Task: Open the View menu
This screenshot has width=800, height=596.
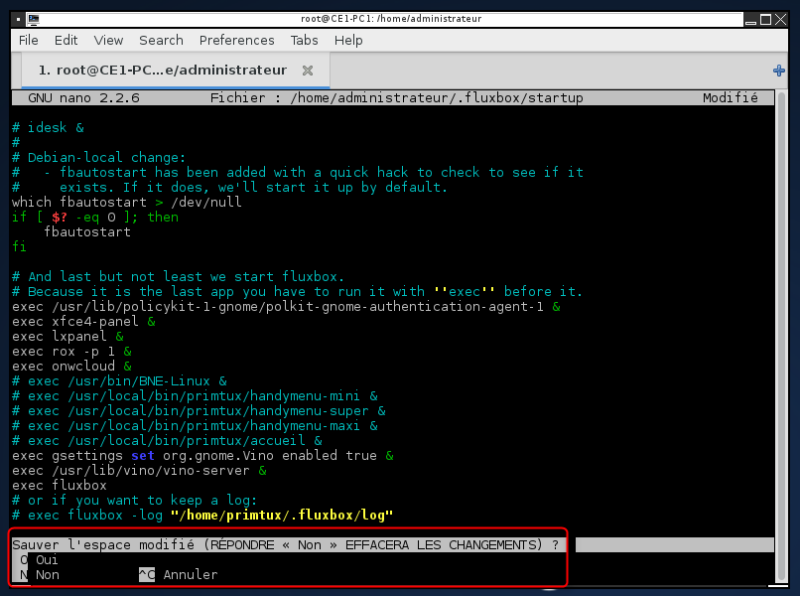Action: (x=108, y=40)
